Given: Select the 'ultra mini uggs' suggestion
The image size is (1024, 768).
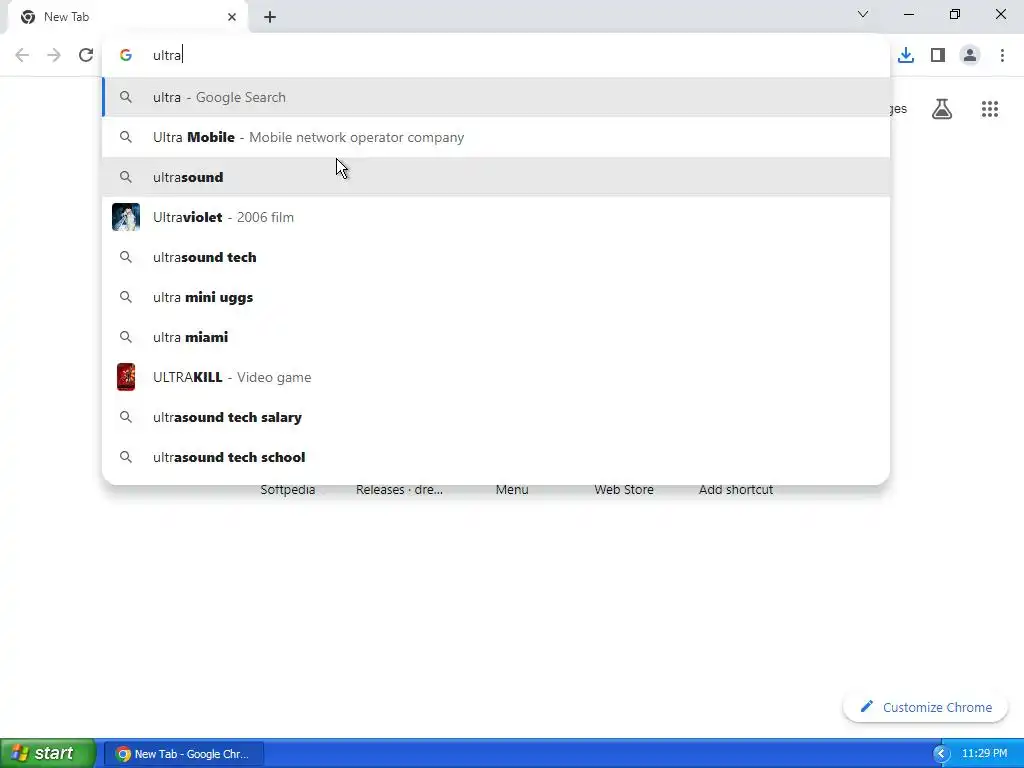Looking at the screenshot, I should tap(496, 297).
